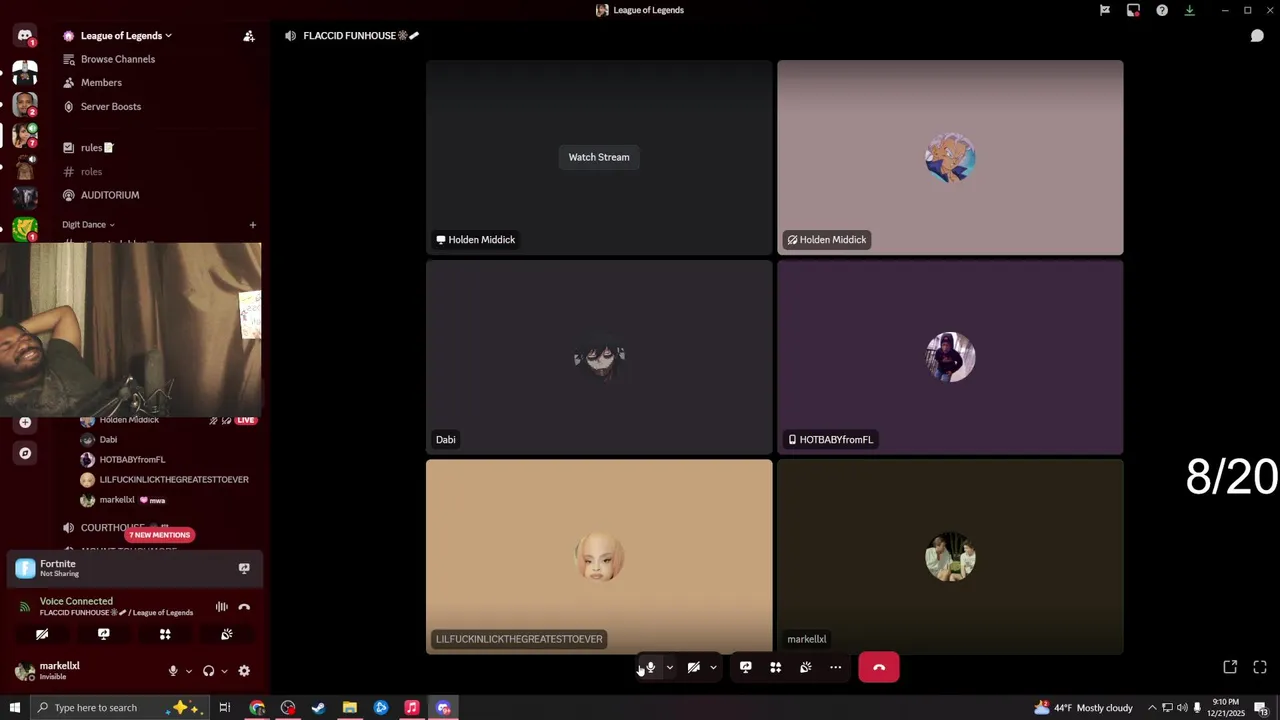Click Watch Stream on Holden Middick's tile
This screenshot has height=720, width=1280.
(599, 157)
